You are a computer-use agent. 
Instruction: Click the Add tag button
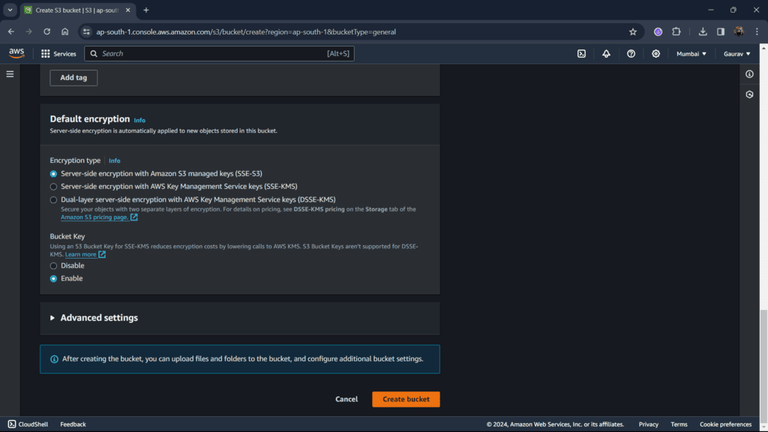tap(73, 77)
